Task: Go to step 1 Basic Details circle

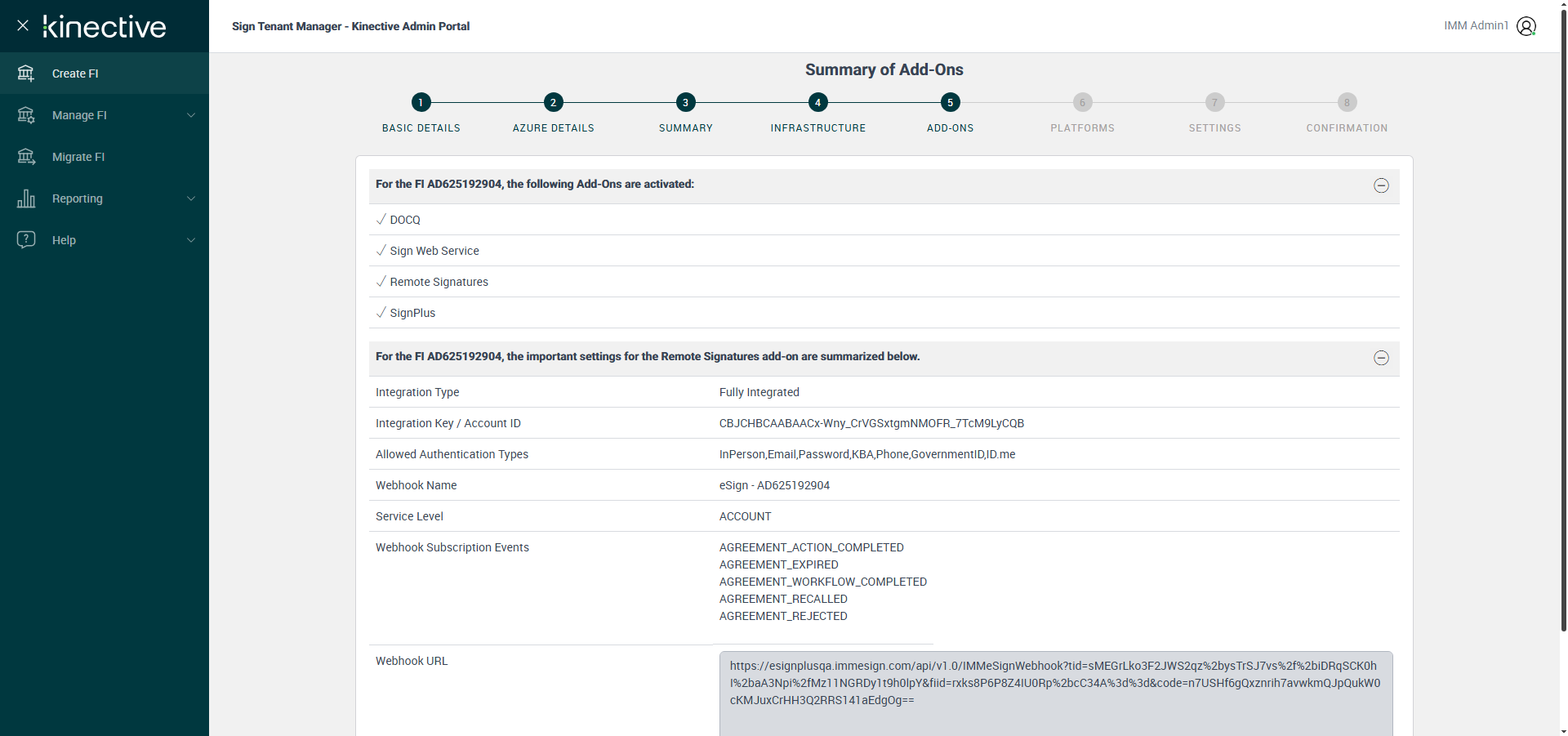Action: click(421, 102)
